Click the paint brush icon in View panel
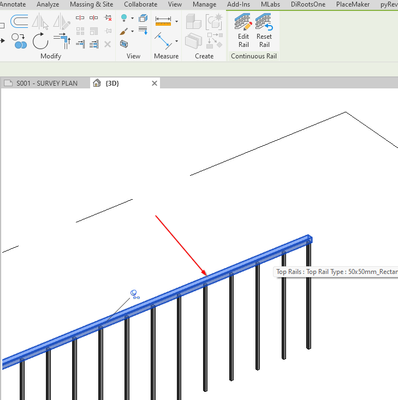This screenshot has width=398, height=400. tap(124, 31)
